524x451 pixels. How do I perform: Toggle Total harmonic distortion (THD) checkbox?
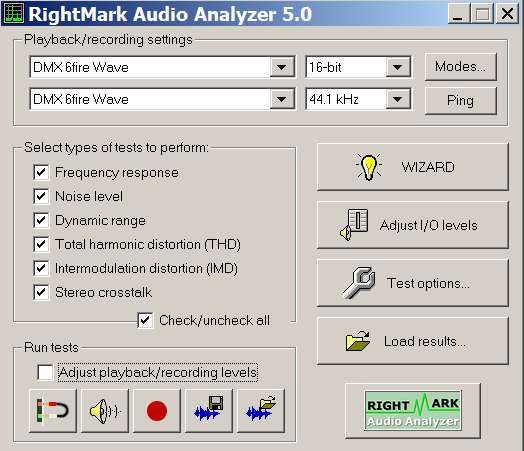coord(41,244)
